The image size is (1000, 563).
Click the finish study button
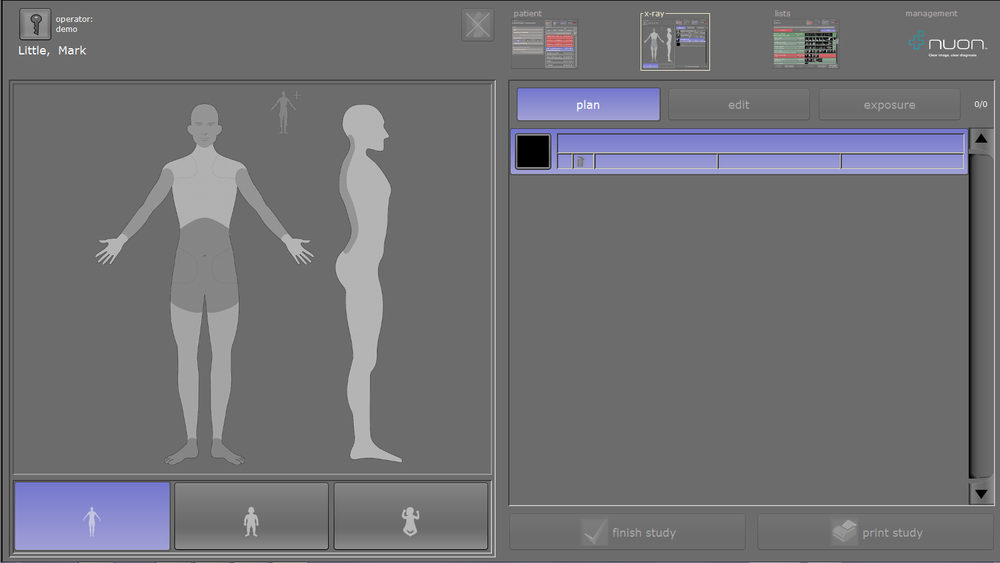pos(627,532)
